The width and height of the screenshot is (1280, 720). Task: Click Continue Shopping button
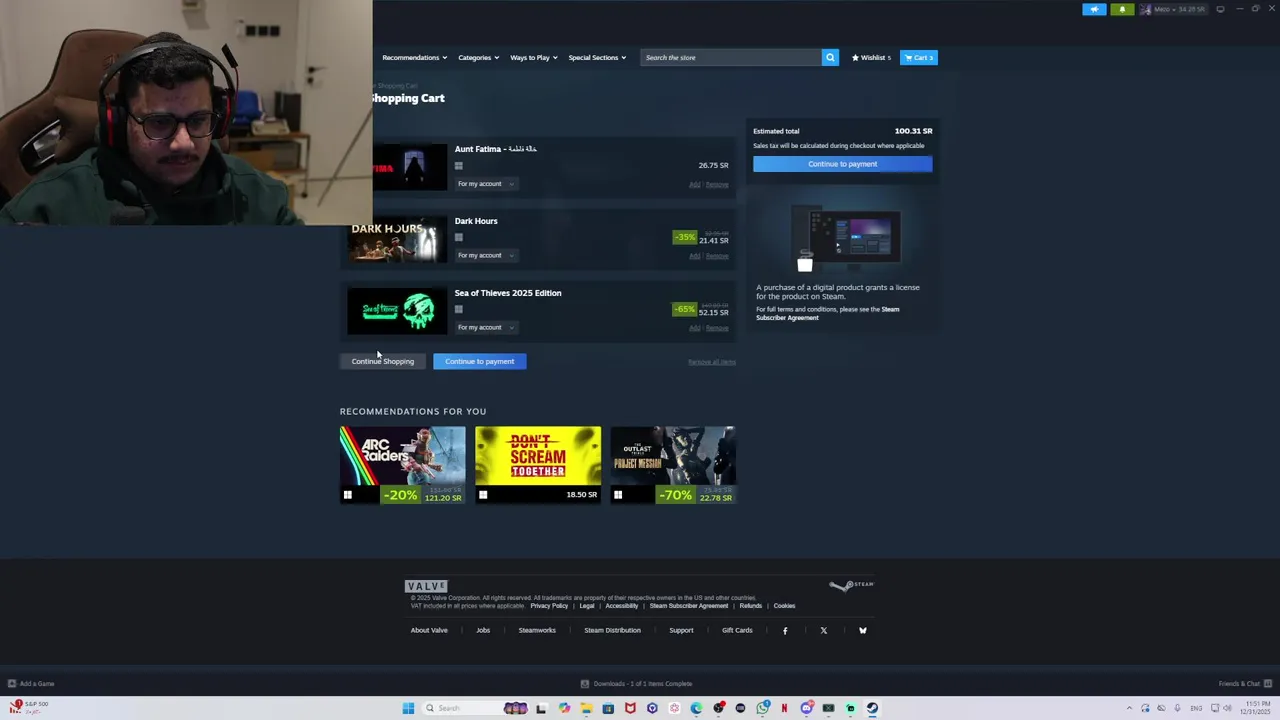[383, 361]
